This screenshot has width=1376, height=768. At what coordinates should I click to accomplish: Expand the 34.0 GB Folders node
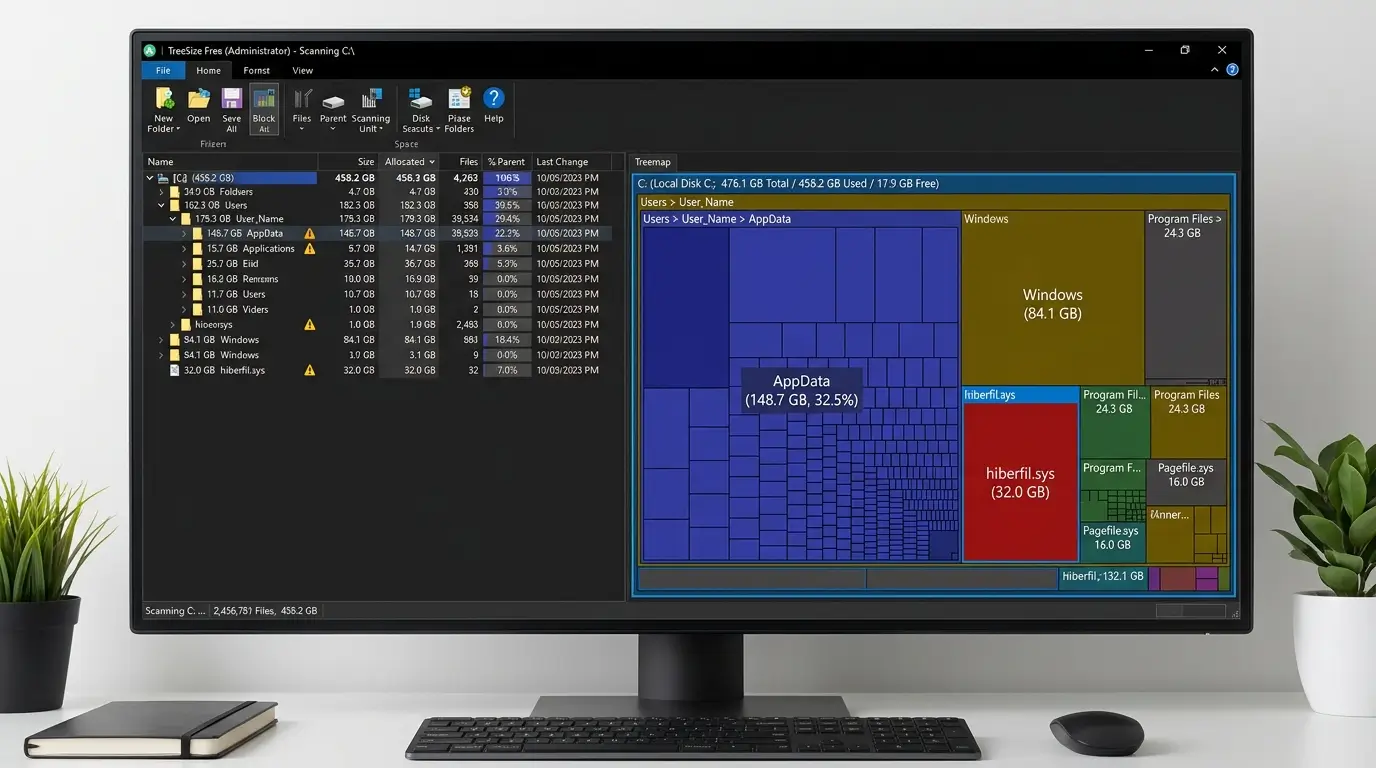(x=162, y=192)
